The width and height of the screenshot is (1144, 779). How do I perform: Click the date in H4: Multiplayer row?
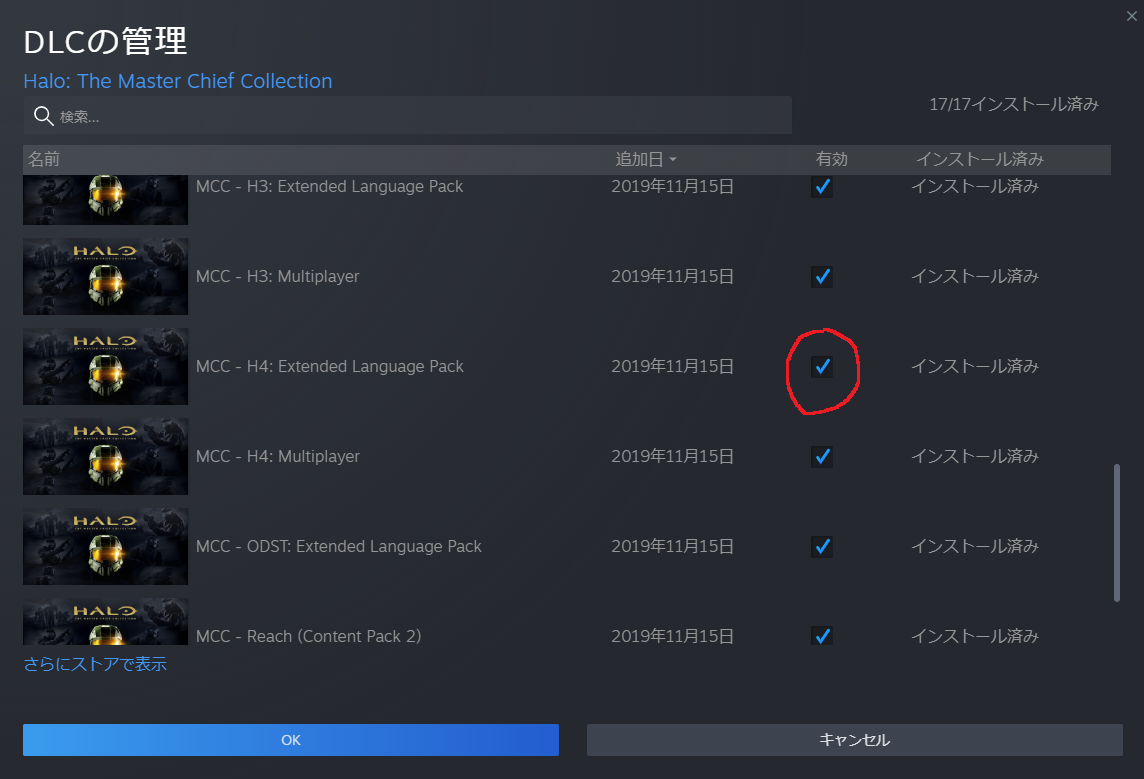[672, 457]
